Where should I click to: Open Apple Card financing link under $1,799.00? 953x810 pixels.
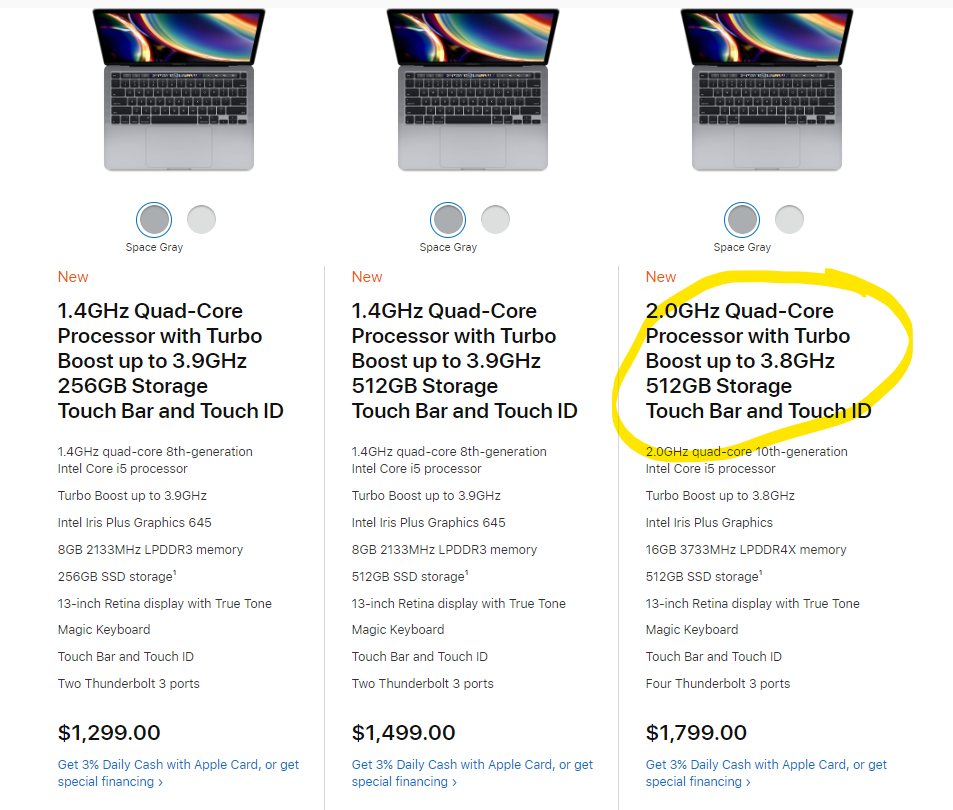click(x=766, y=773)
